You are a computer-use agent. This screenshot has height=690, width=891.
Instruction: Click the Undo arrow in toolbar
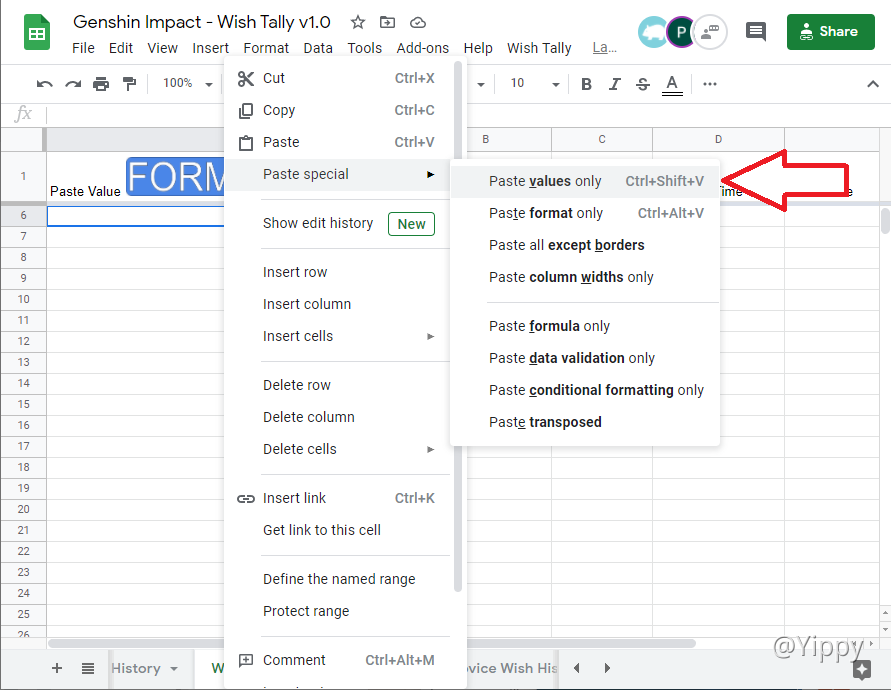pos(44,83)
